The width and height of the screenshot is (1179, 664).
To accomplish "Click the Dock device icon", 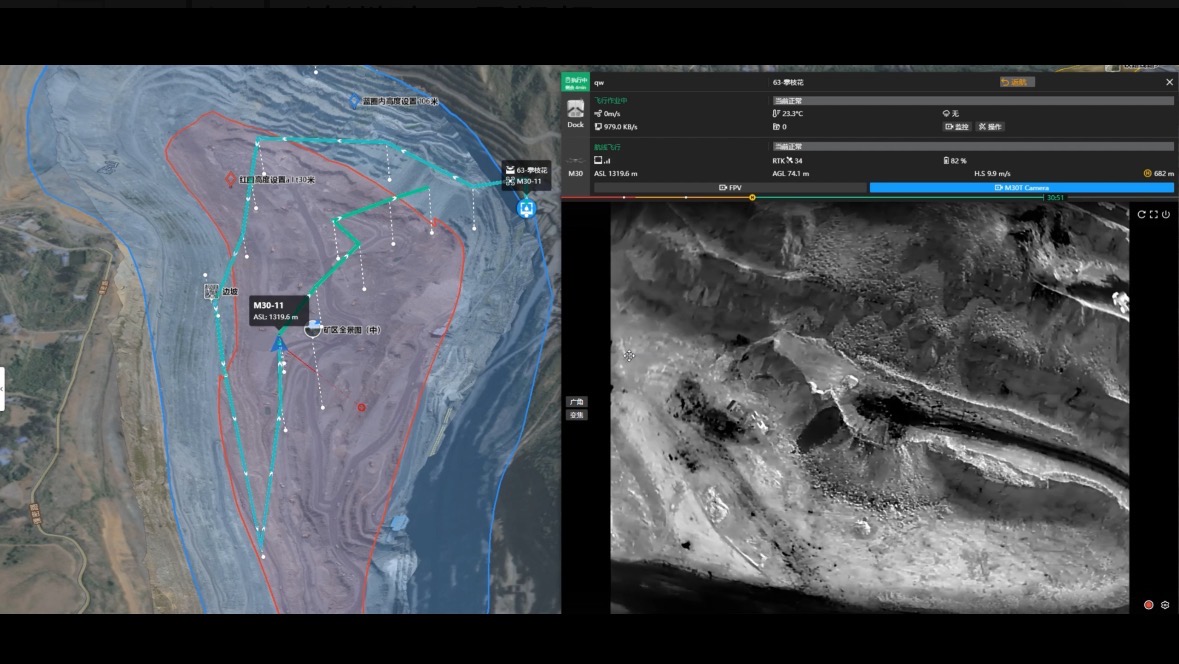I will click(575, 110).
